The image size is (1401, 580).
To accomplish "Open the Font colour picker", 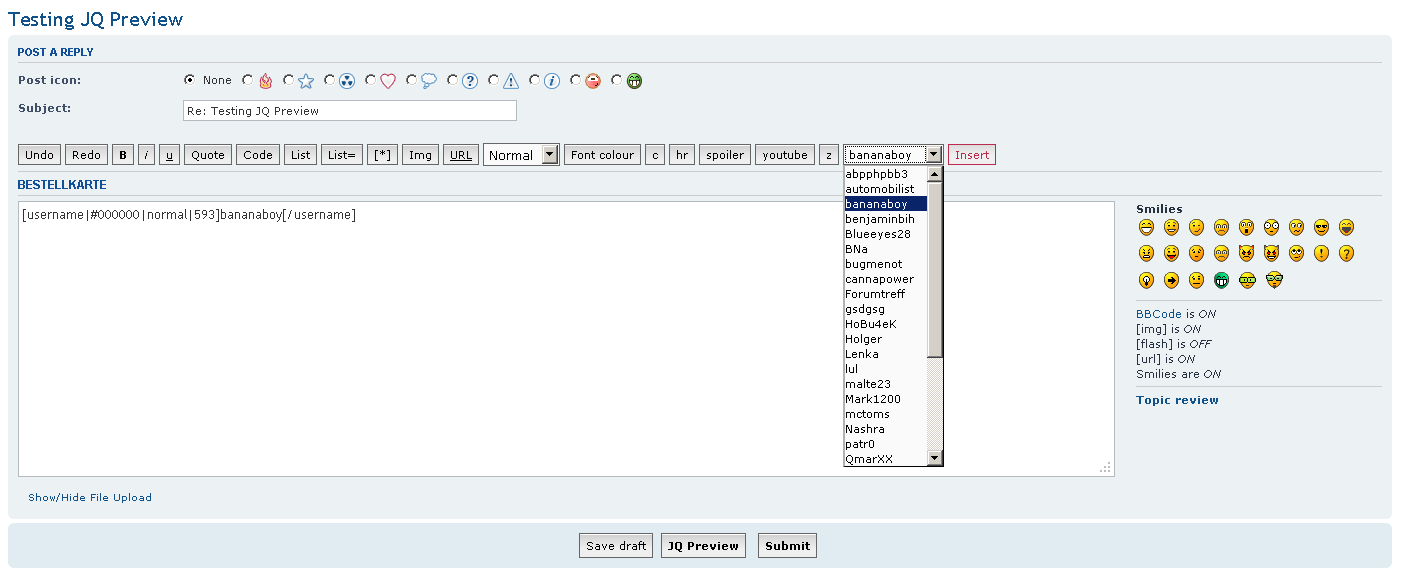I will click(602, 155).
